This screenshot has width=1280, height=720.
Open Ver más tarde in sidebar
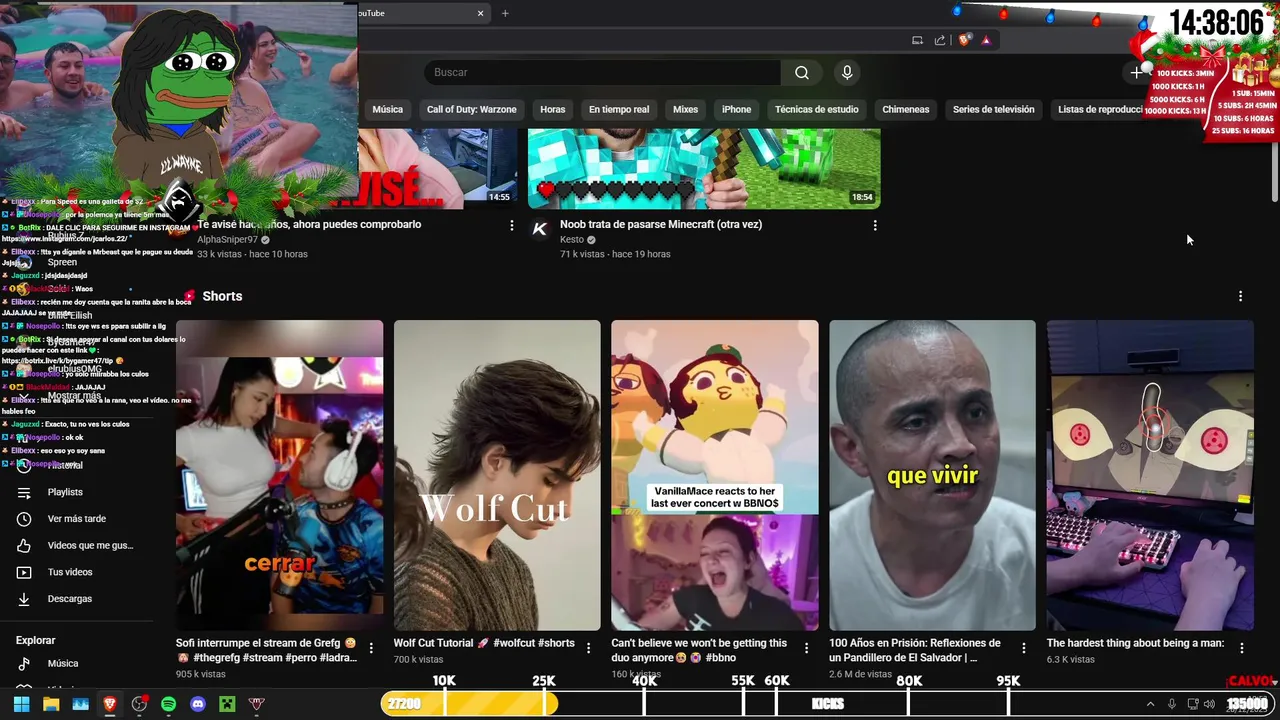(76, 519)
